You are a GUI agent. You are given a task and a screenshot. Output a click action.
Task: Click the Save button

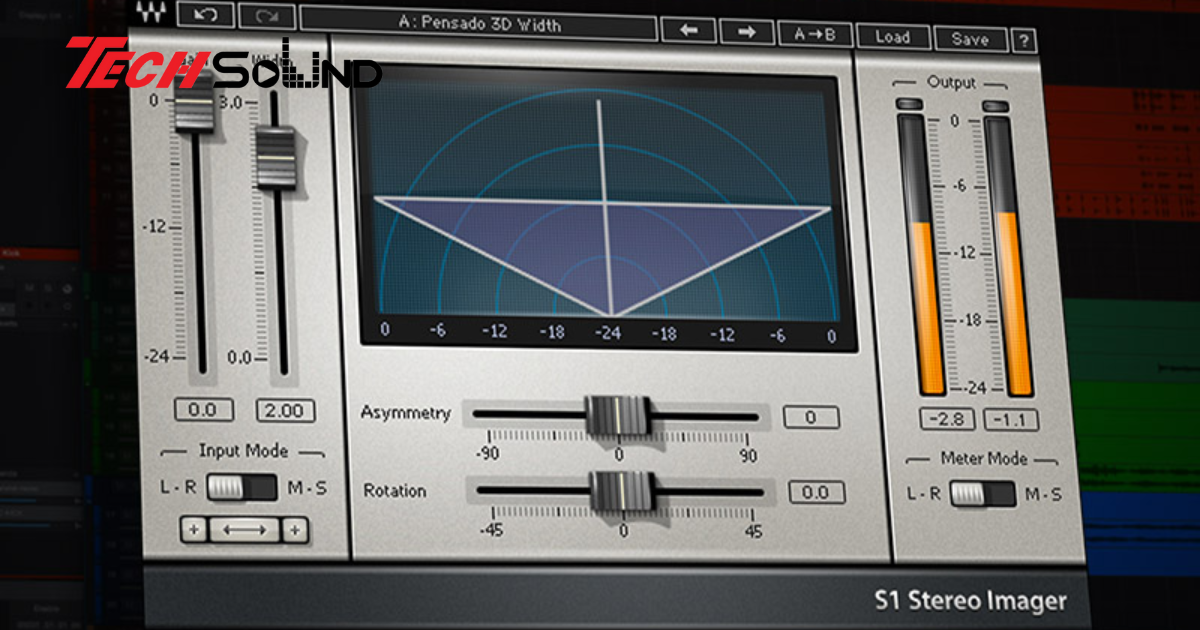pos(970,39)
